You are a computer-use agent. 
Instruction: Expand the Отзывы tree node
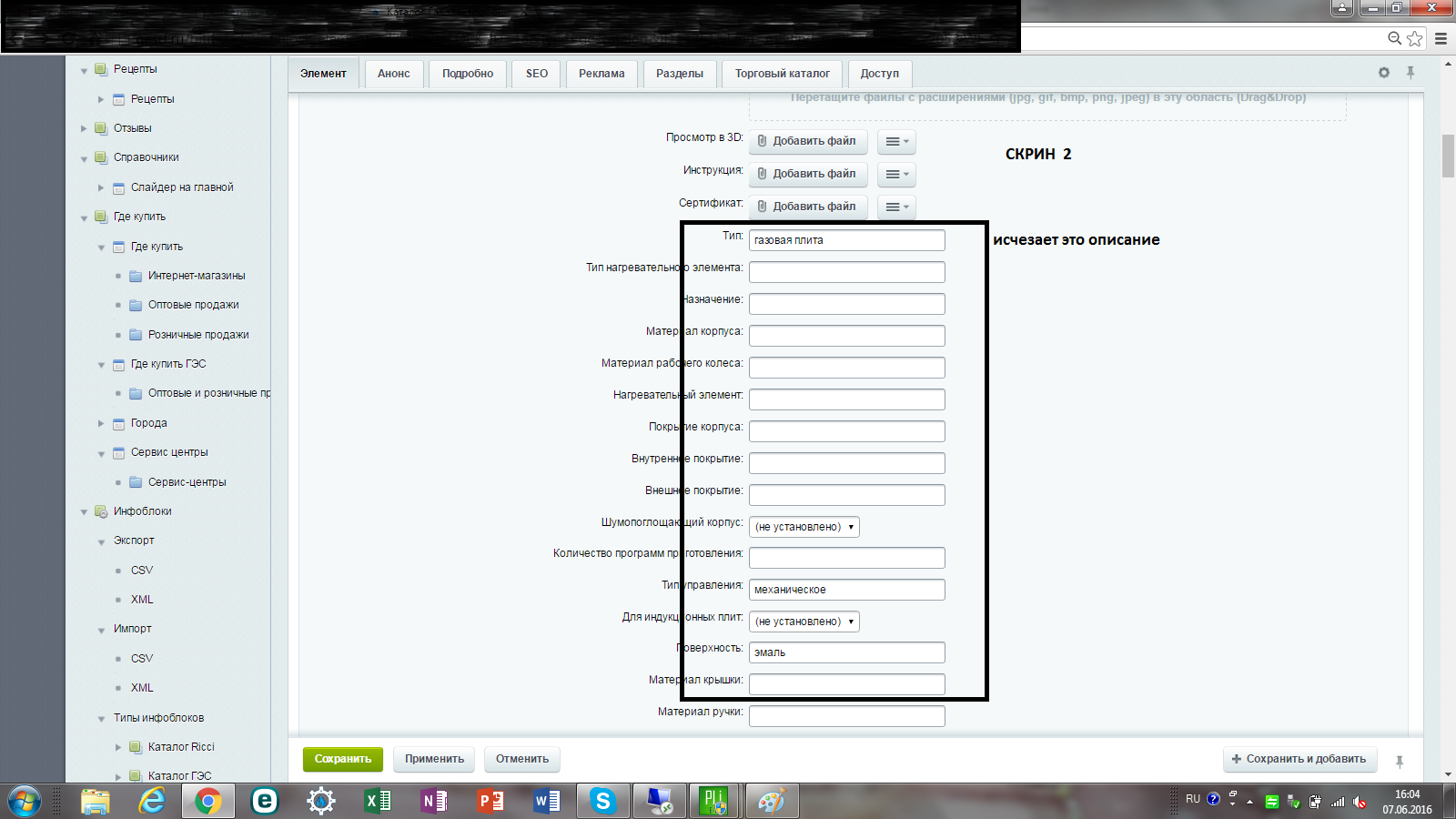point(84,128)
